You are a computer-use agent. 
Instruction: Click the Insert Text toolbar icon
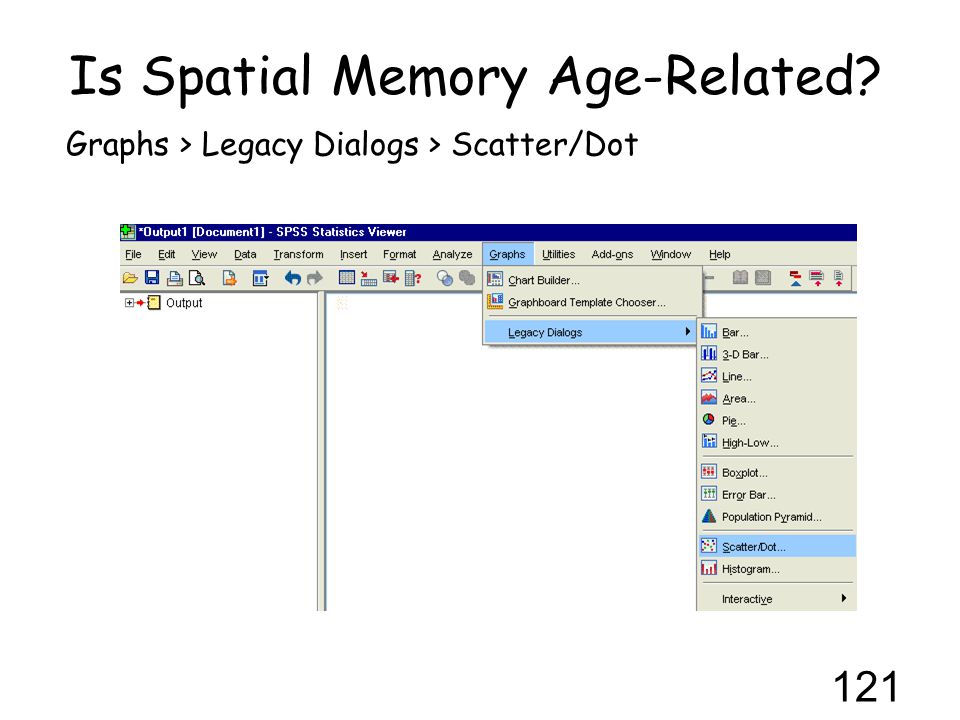[x=839, y=279]
